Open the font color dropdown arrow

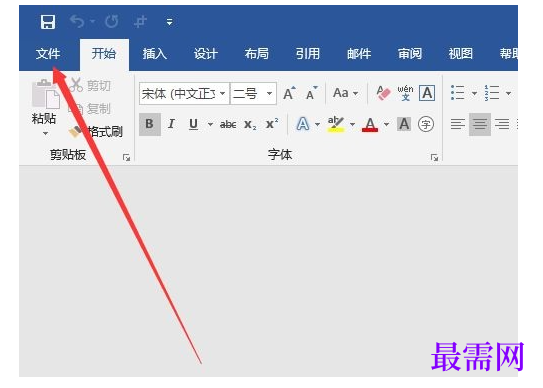pos(386,124)
